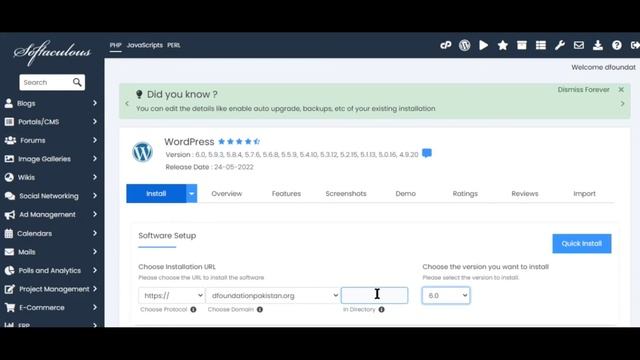This screenshot has height=360, width=640.
Task: Click info icon beside In Directory
Action: [382, 310]
